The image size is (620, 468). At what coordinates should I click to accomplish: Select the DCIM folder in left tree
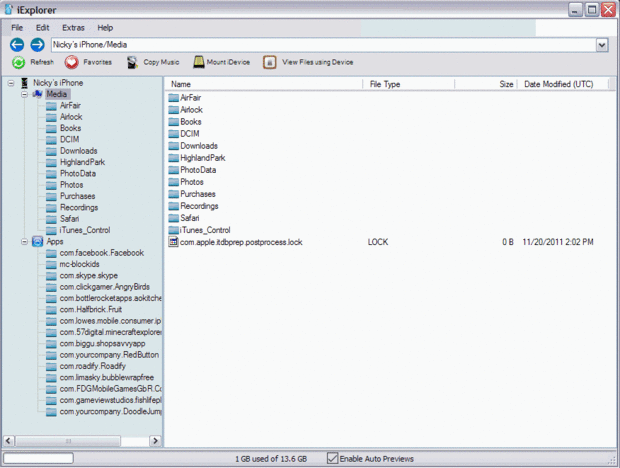pos(69,140)
